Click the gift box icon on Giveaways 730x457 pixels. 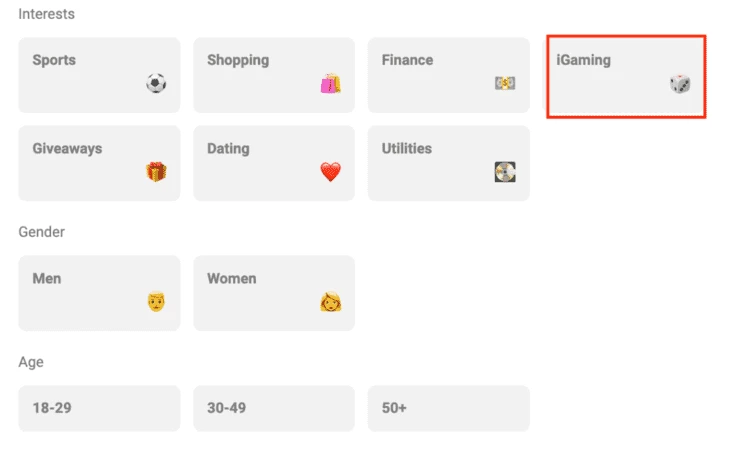point(156,172)
